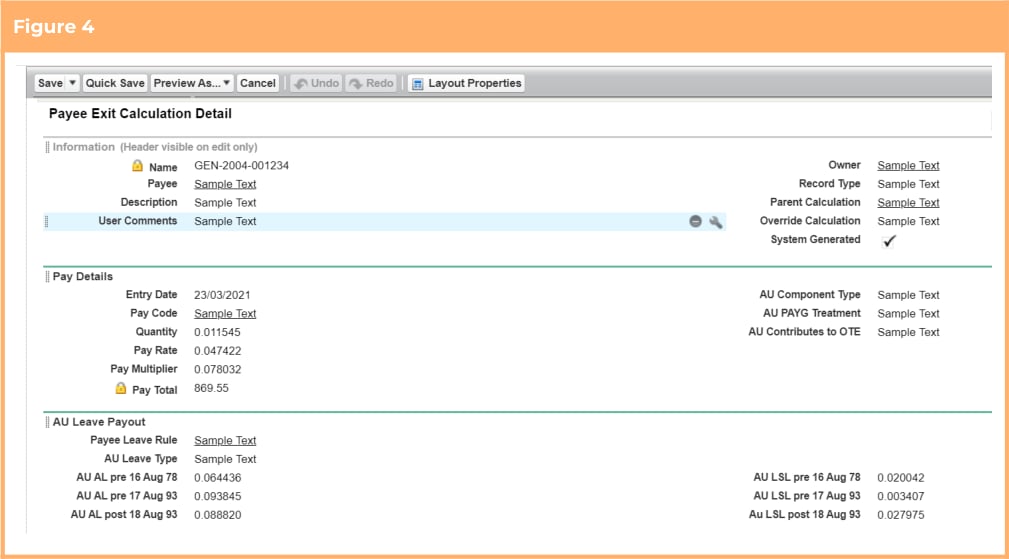Select the Information section header

pyautogui.click(x=154, y=147)
